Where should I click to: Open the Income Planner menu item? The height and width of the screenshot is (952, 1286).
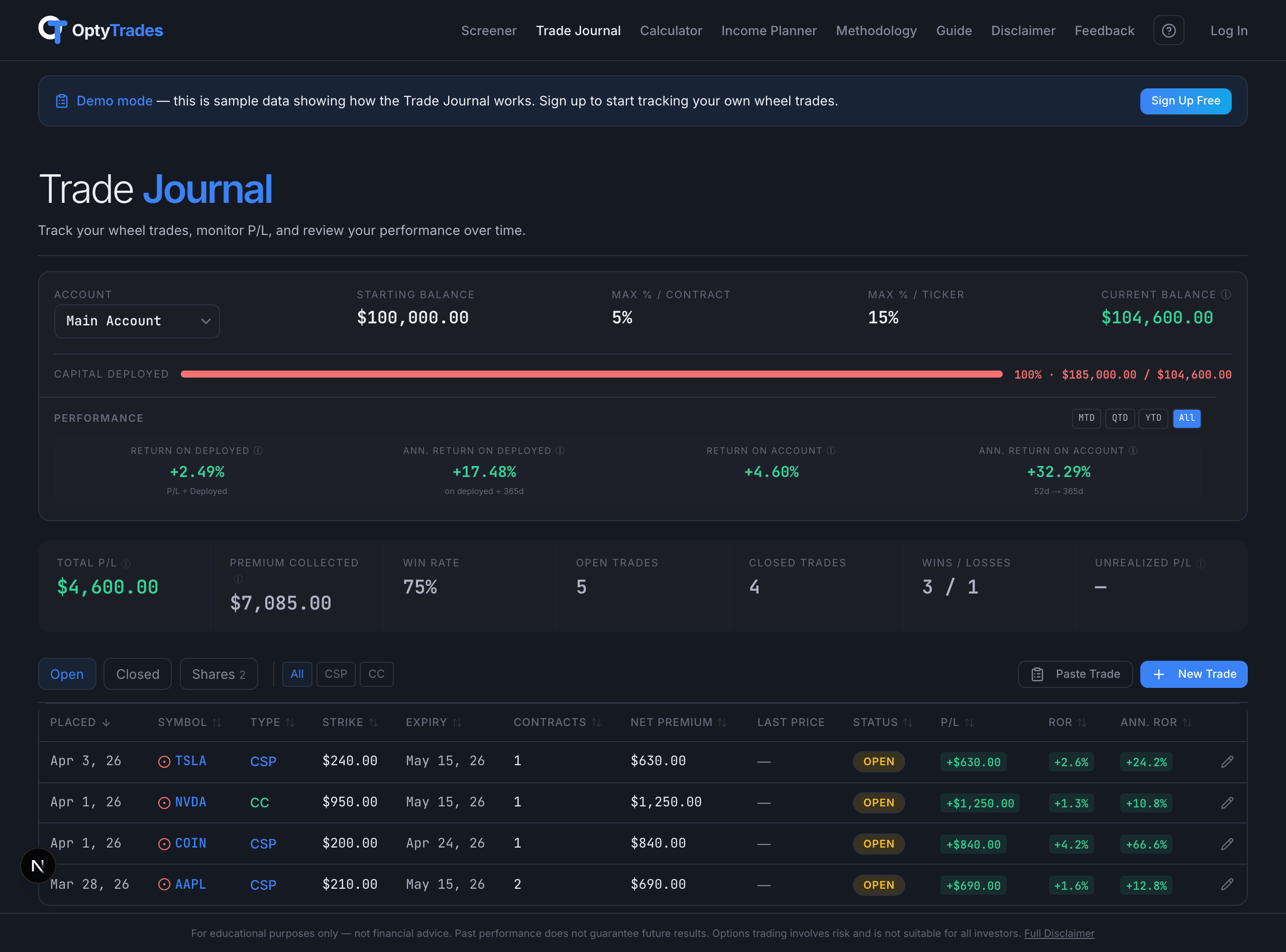click(769, 30)
